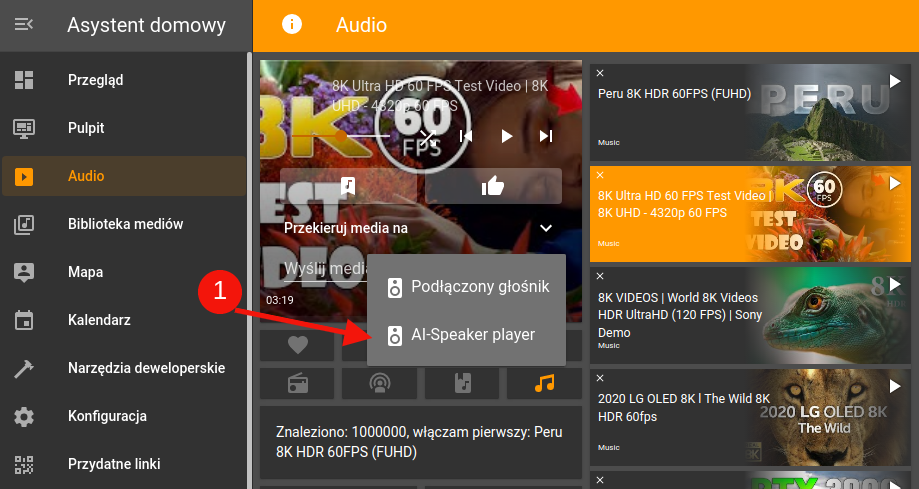Go to Przegląd in the sidebar
Viewport: 919px width, 489px height.
click(124, 80)
